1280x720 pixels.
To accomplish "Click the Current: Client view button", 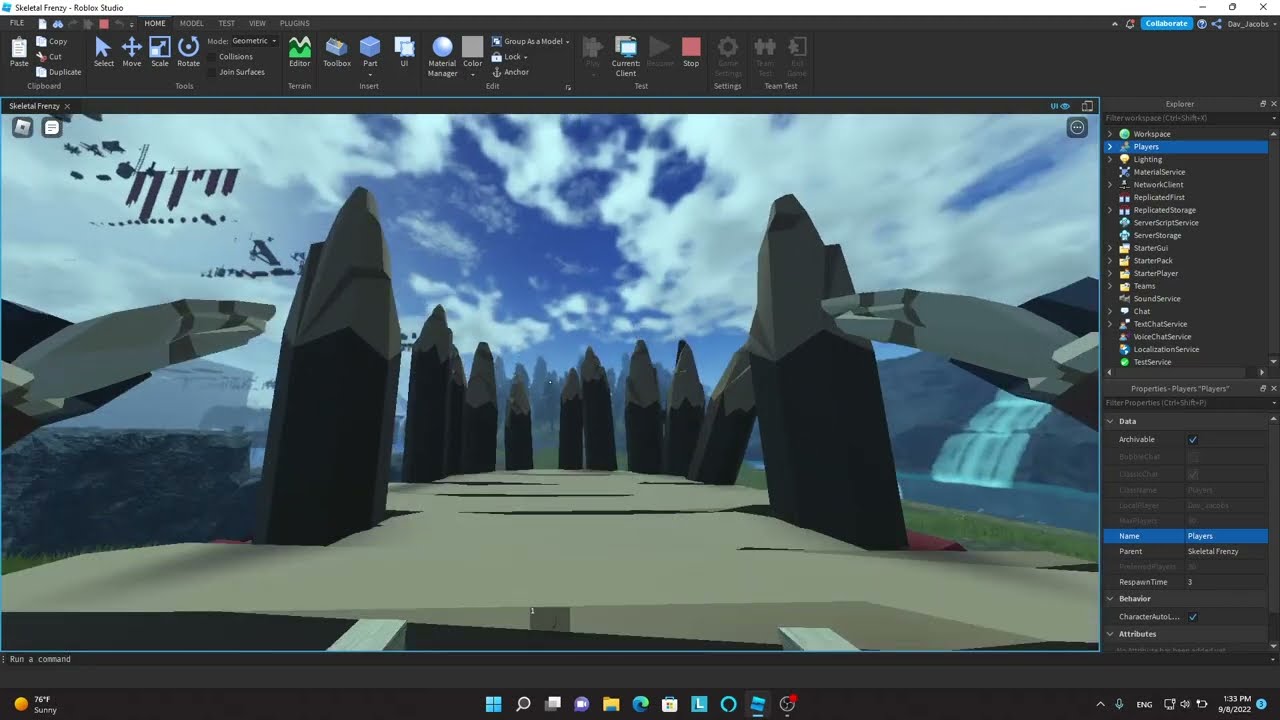I will (x=626, y=57).
